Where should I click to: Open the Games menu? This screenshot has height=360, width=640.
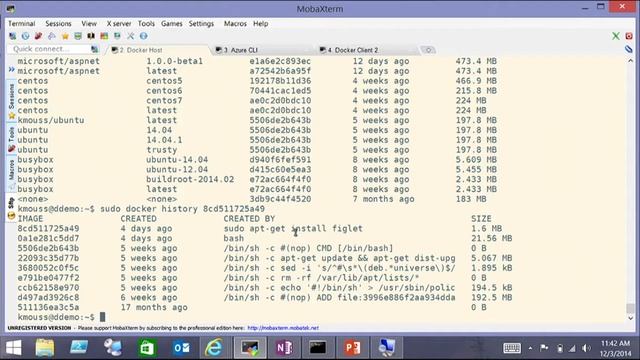(x=171, y=24)
